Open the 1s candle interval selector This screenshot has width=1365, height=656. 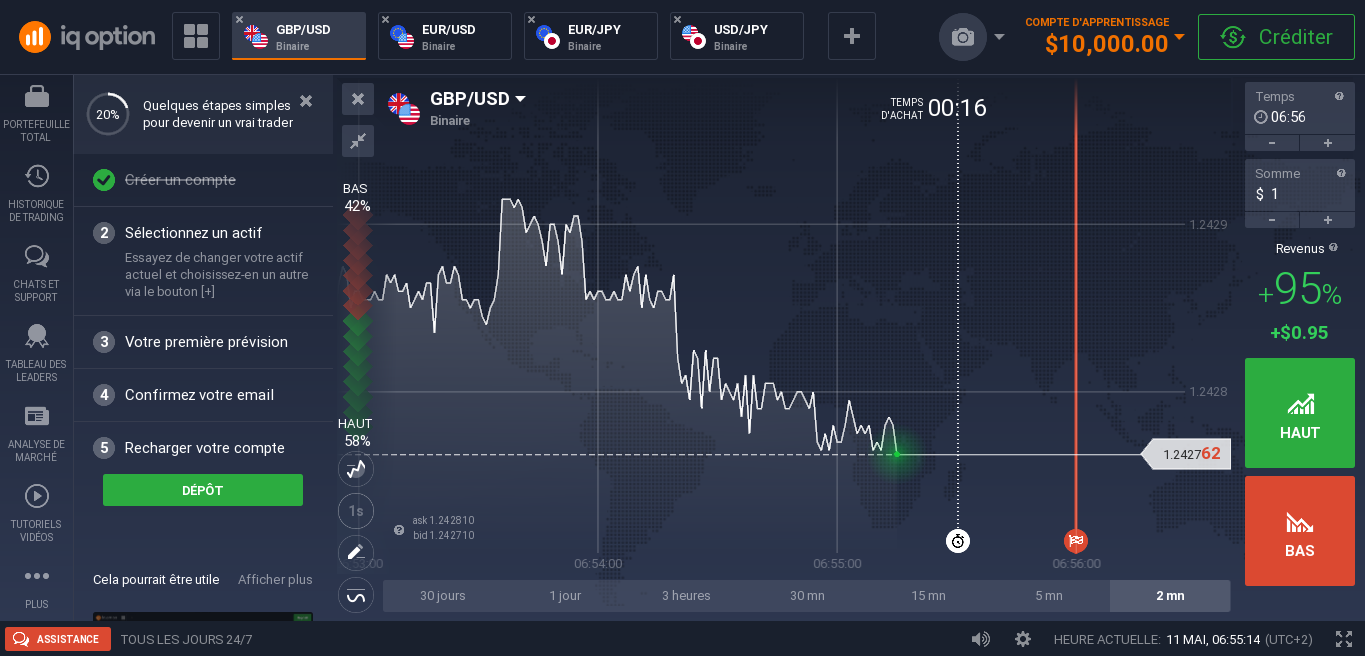[356, 511]
